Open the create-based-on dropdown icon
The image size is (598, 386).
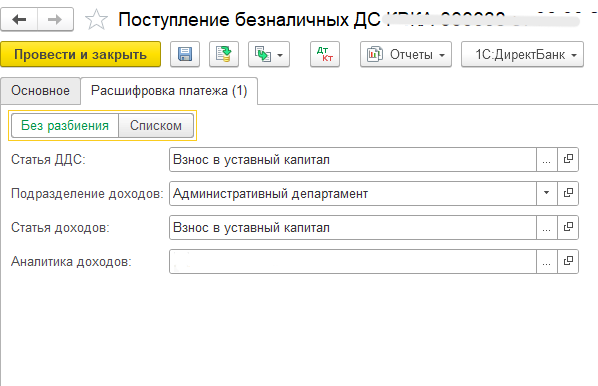269,54
